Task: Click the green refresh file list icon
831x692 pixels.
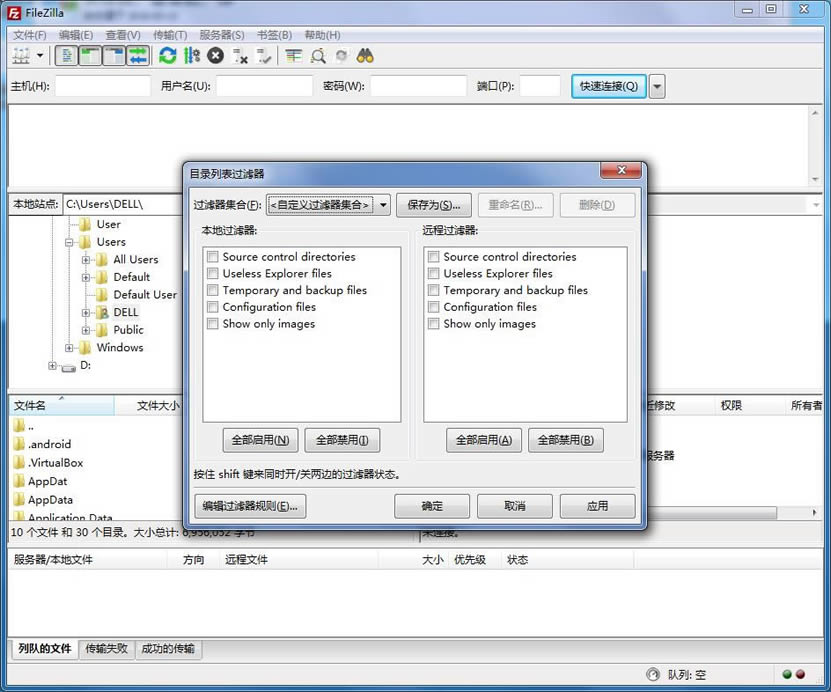Action: (x=168, y=56)
